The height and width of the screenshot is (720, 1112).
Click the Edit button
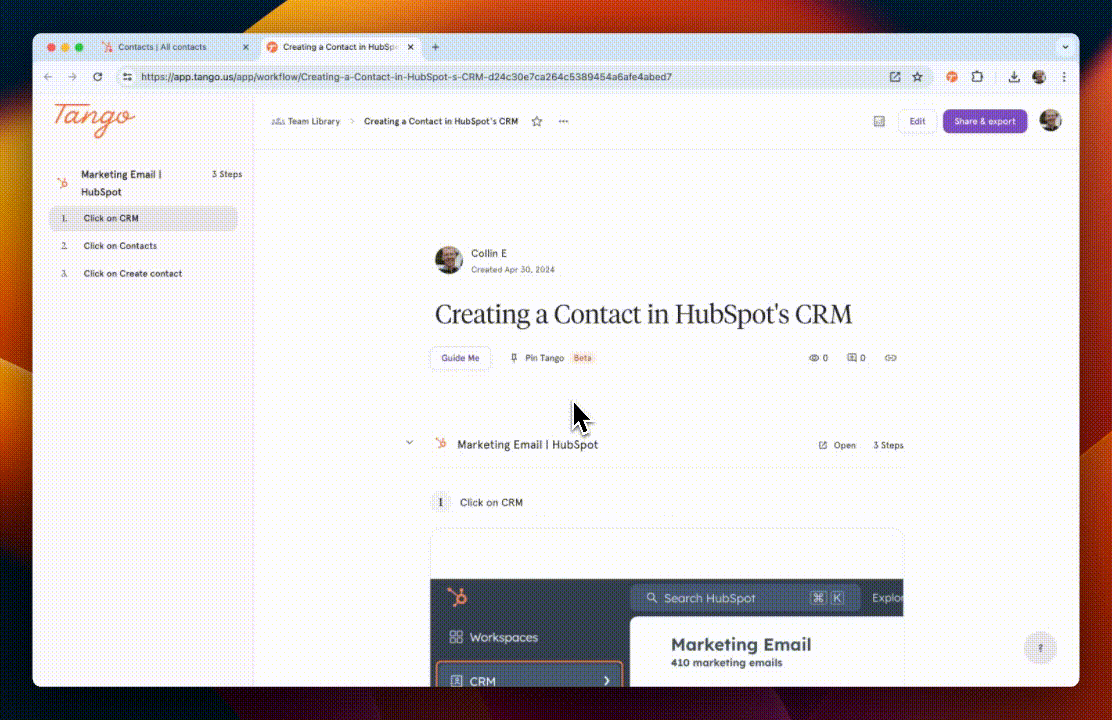click(917, 121)
